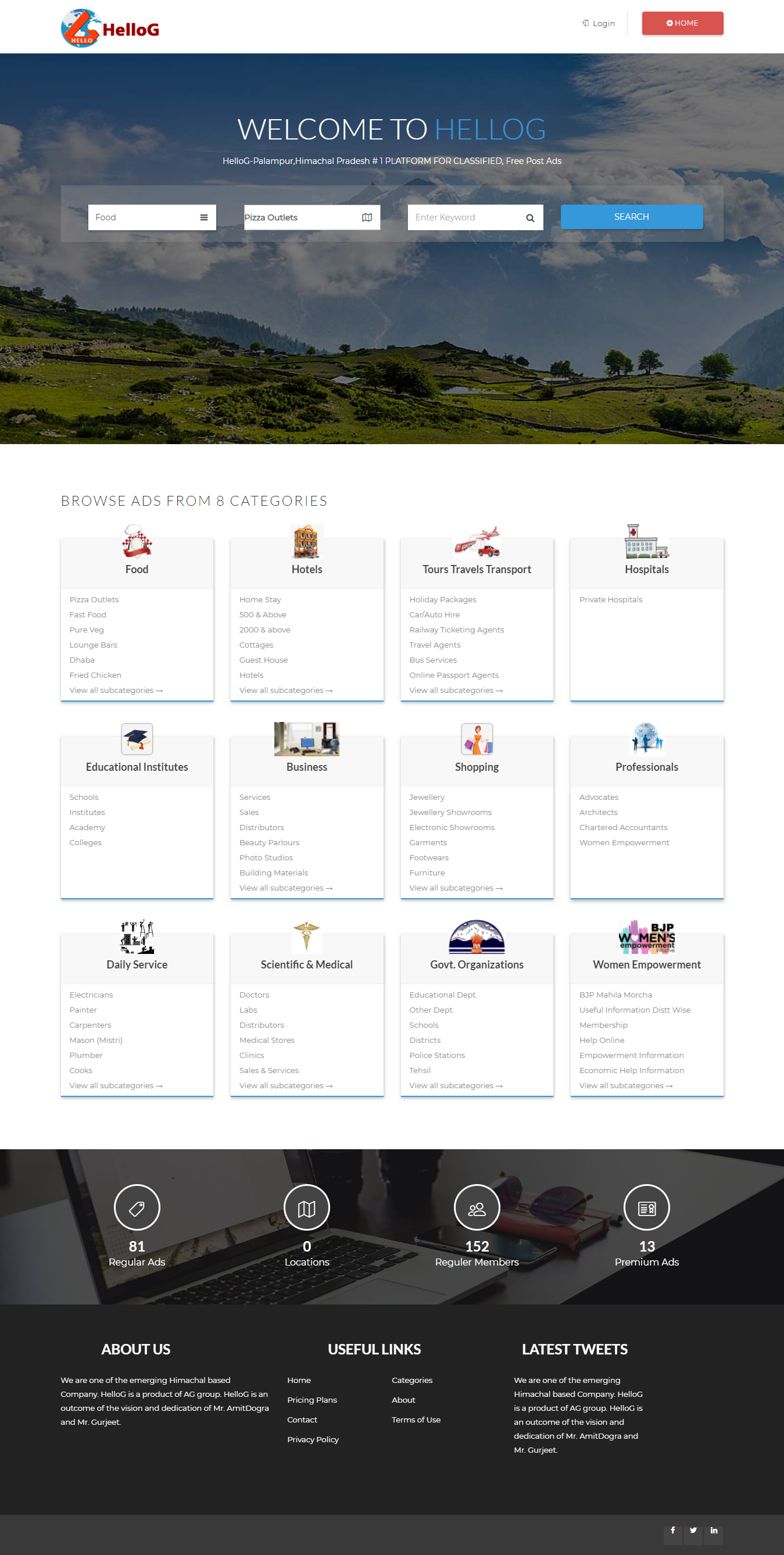This screenshot has height=1555, width=784.
Task: Open the Guest House subcategory
Action: click(x=264, y=660)
